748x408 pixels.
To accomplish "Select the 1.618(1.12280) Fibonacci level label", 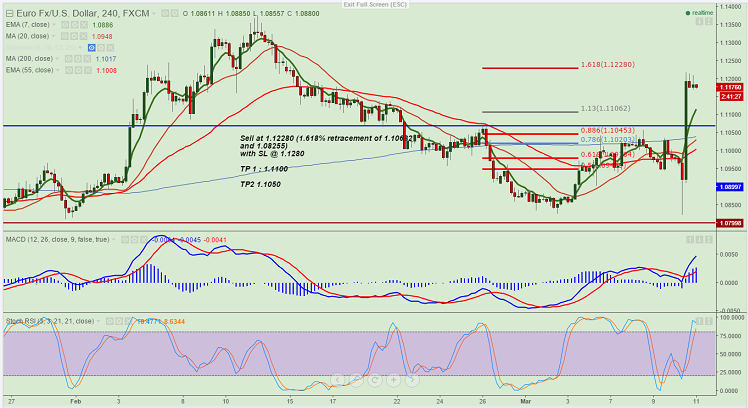I will (x=607, y=64).
